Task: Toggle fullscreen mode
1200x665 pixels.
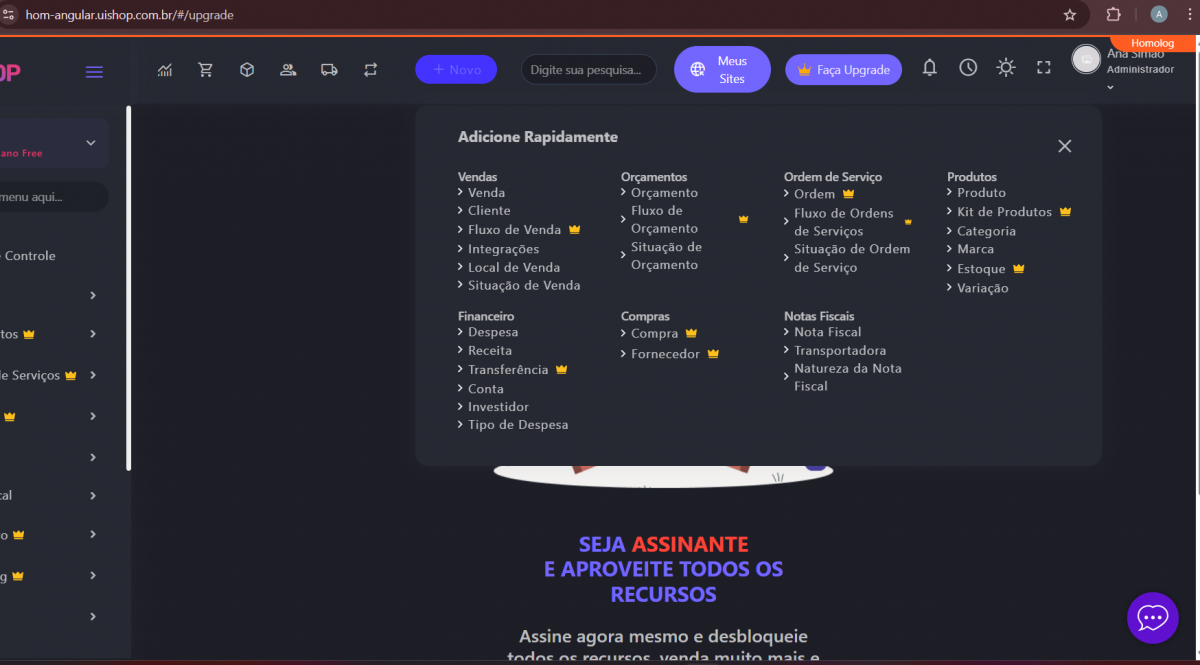Action: [x=1044, y=68]
